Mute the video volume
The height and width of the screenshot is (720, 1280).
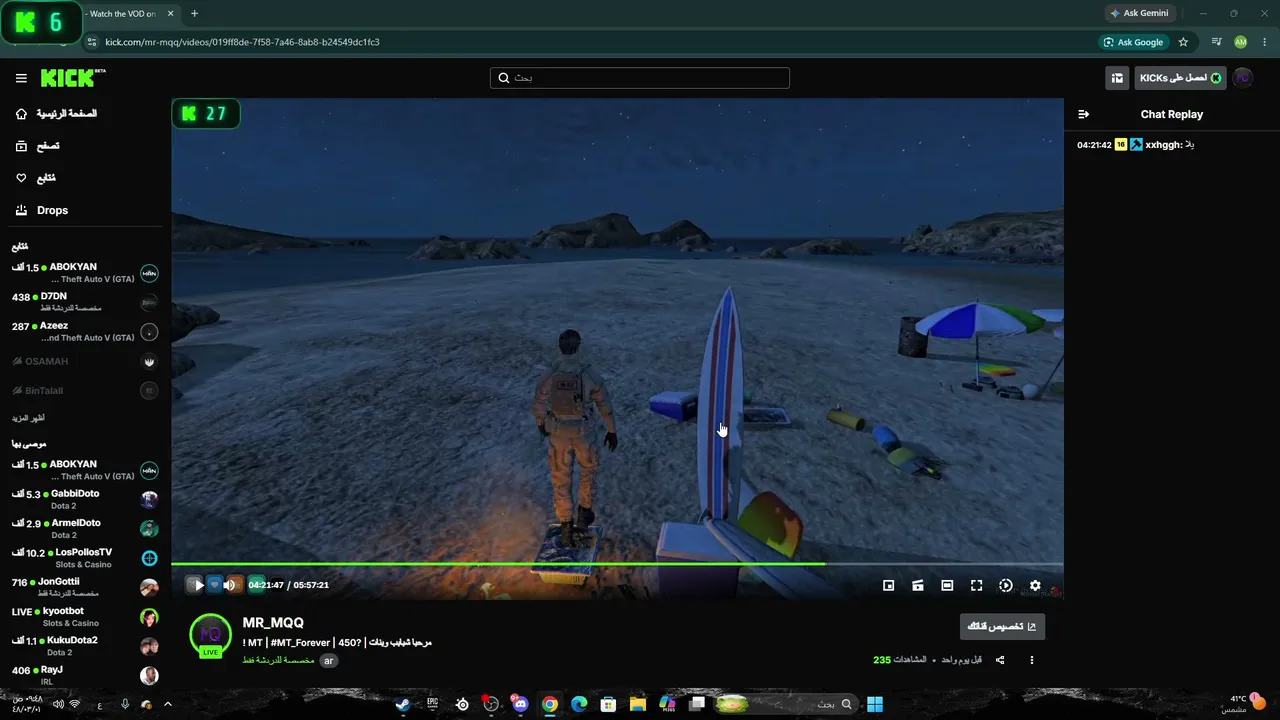(x=229, y=585)
